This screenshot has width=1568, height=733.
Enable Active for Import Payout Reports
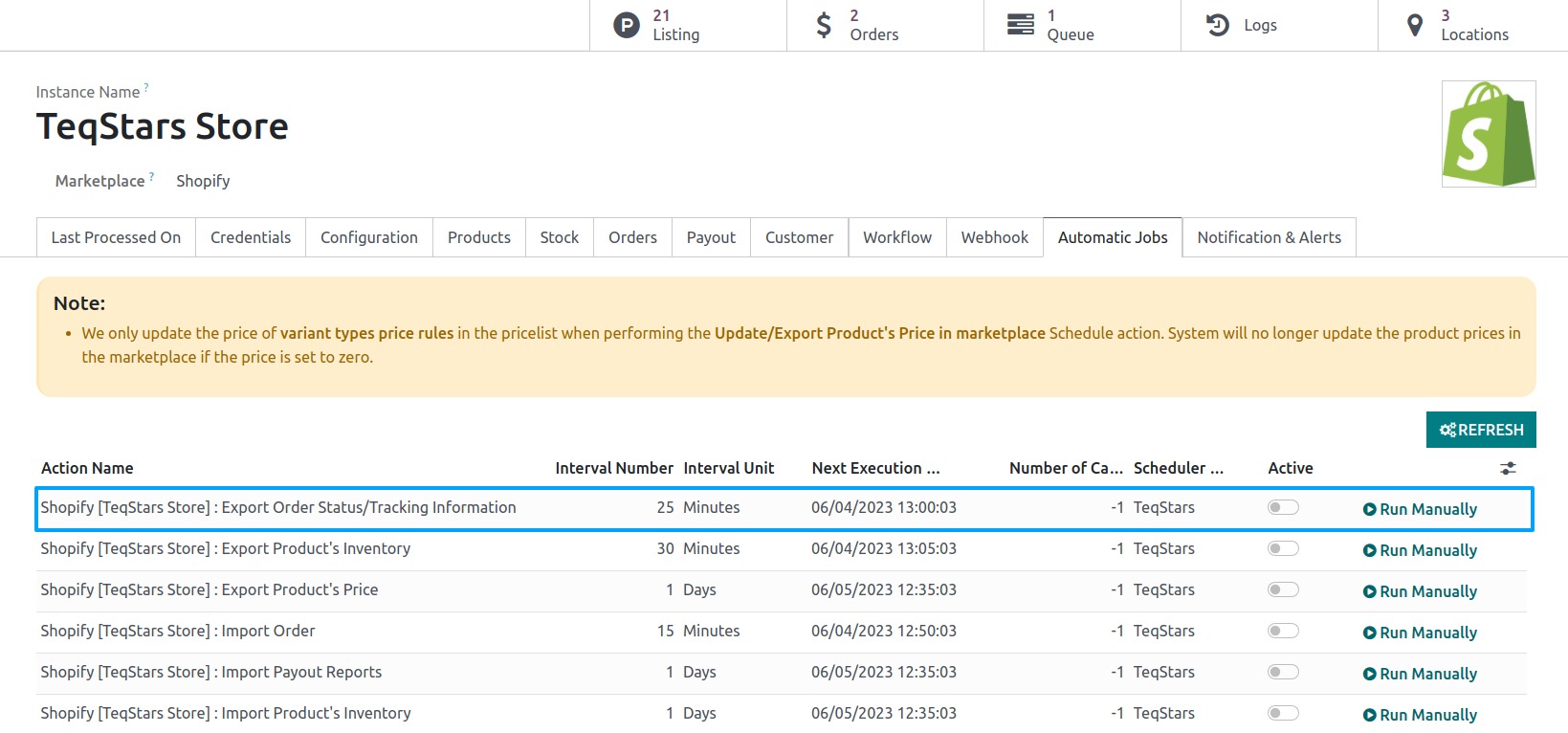tap(1283, 672)
